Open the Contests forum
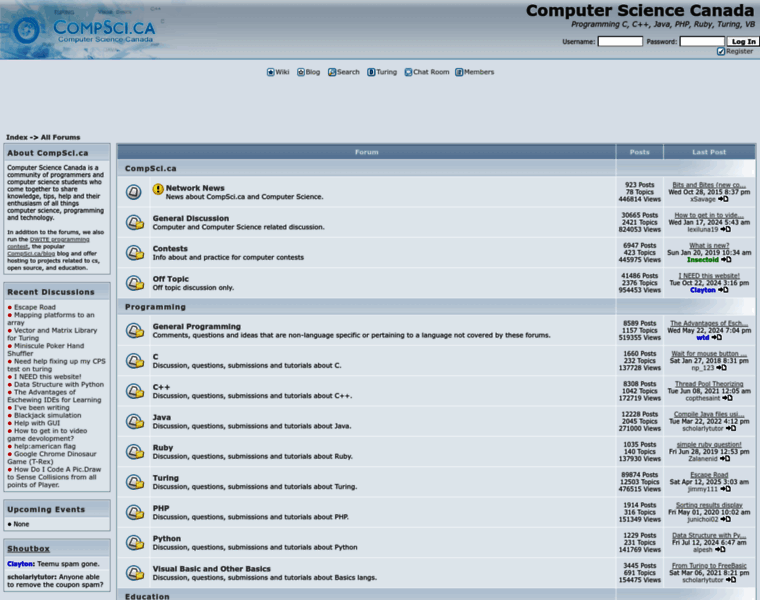The width and height of the screenshot is (760, 600). point(170,249)
